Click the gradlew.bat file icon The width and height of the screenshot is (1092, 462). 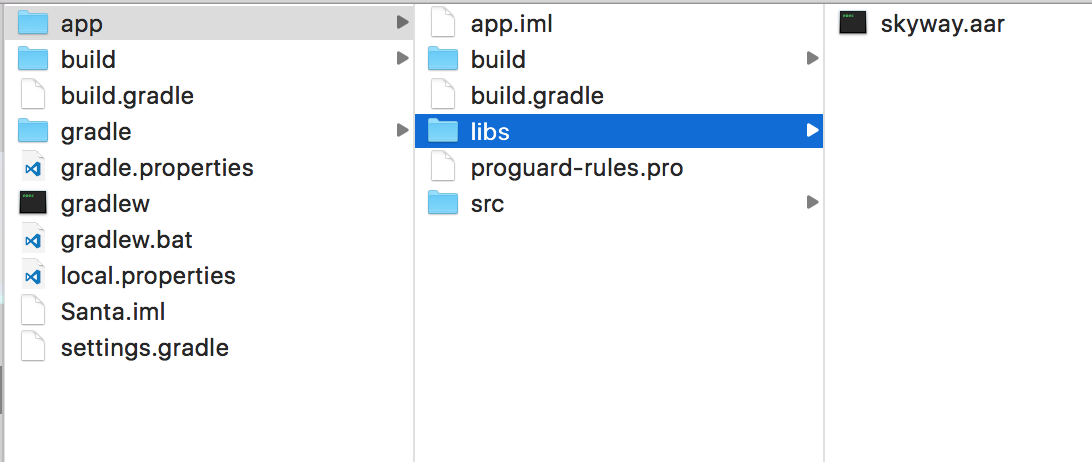(33, 239)
